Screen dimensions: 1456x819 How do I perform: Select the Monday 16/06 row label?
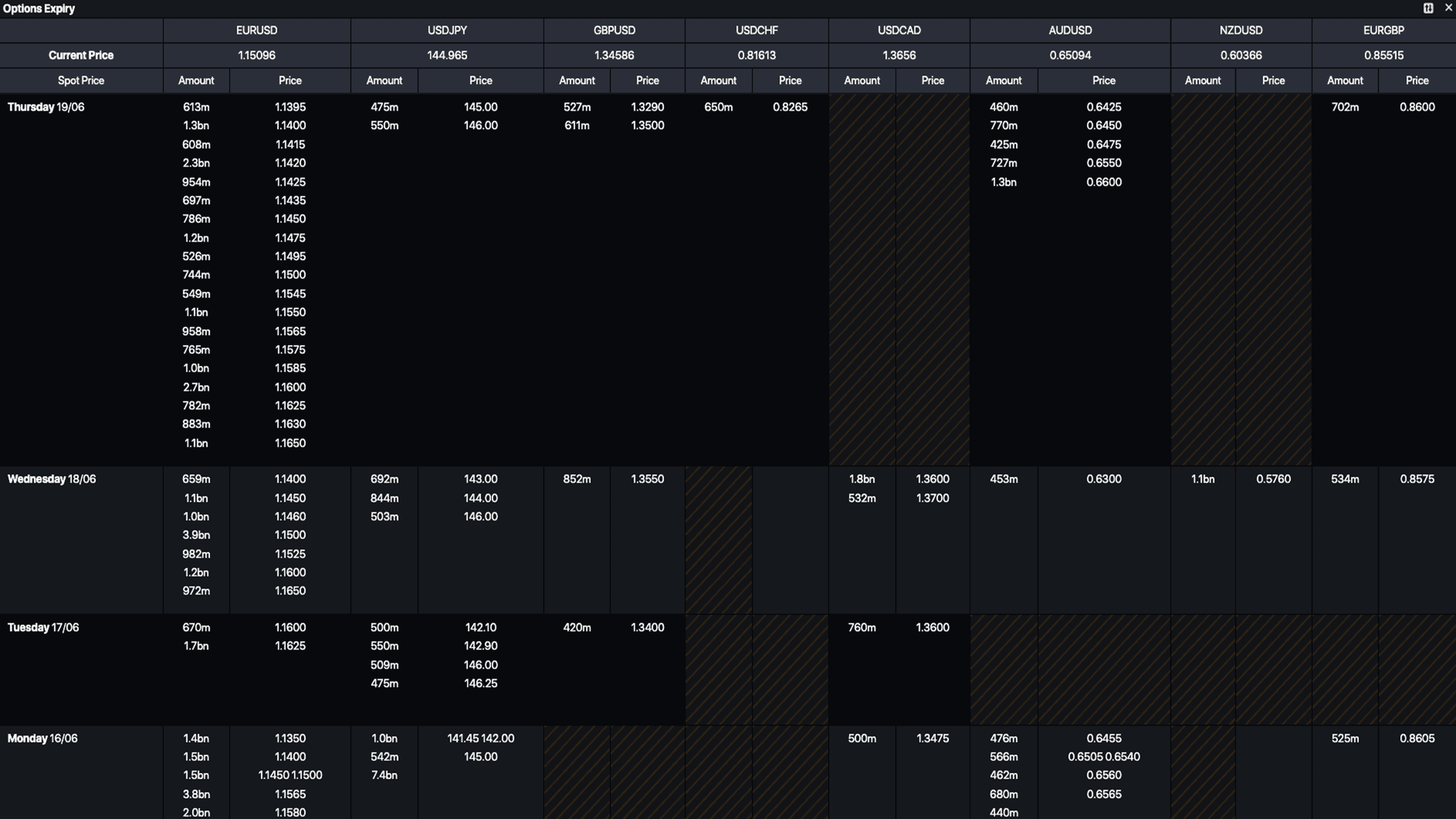[42, 738]
